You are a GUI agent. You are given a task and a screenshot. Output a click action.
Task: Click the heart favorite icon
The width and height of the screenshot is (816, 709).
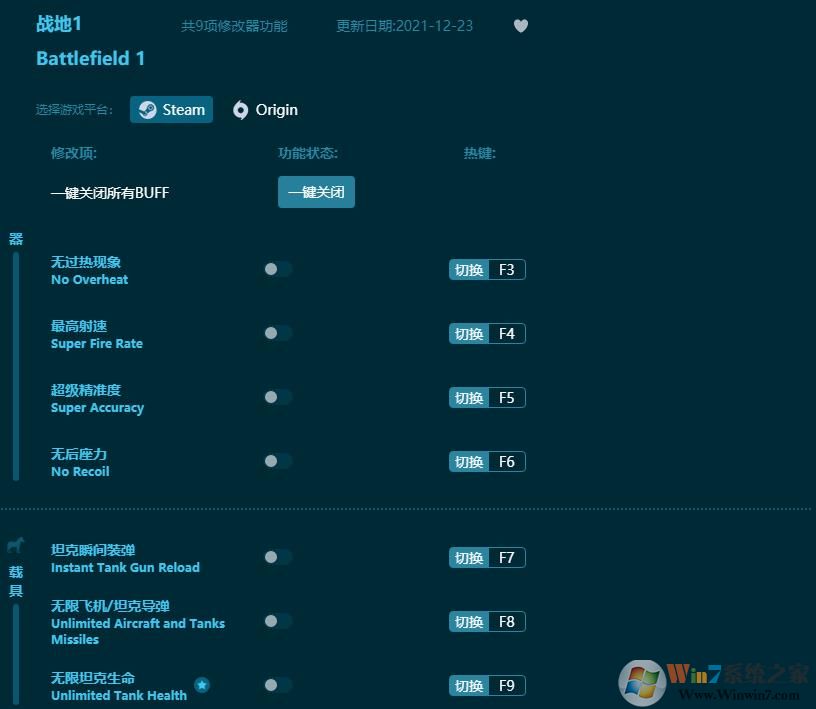coord(521,26)
